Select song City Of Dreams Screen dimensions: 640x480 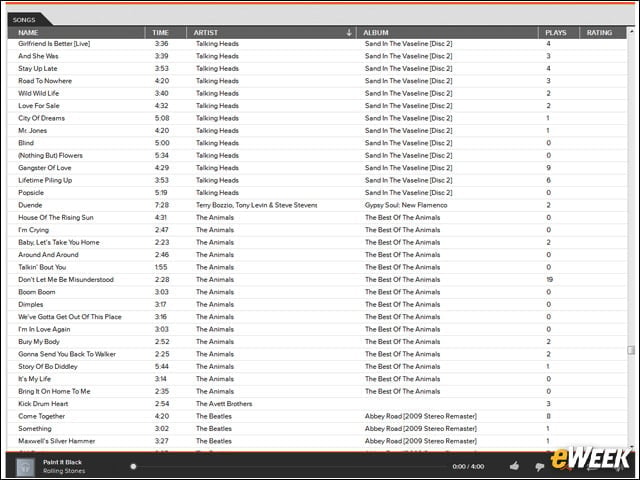(41, 118)
